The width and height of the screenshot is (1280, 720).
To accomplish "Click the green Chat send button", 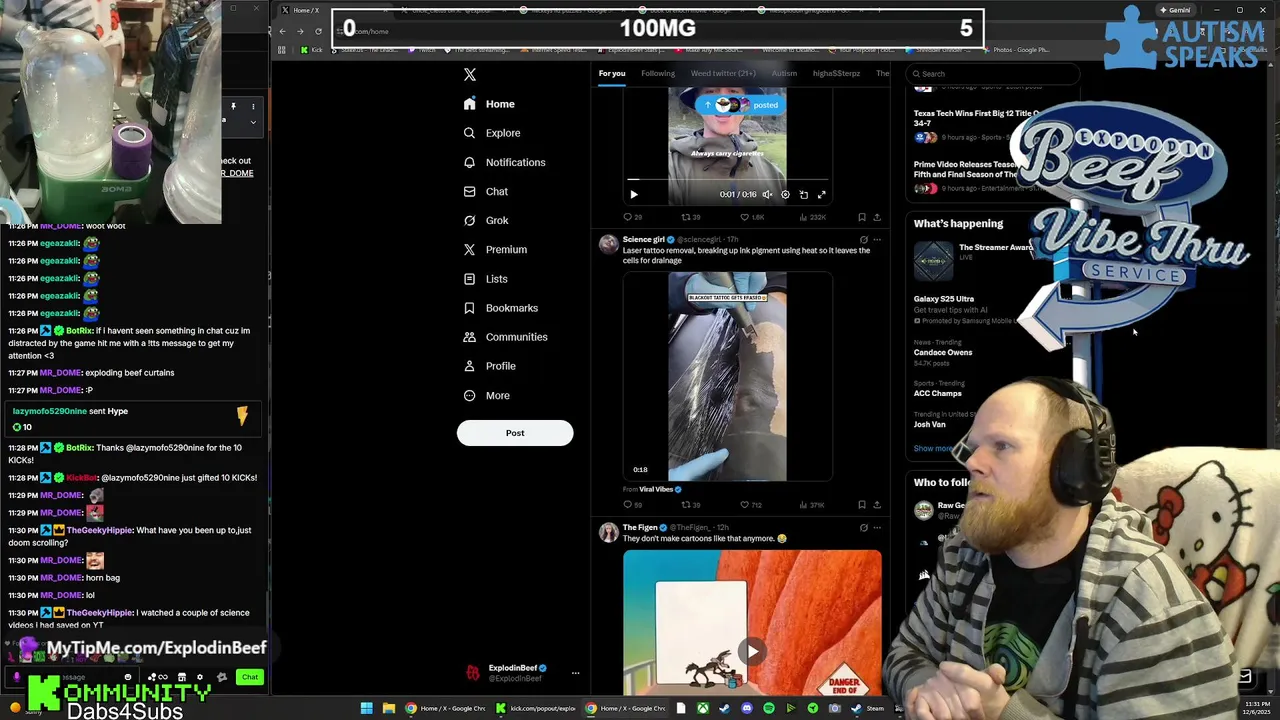I will coord(250,677).
